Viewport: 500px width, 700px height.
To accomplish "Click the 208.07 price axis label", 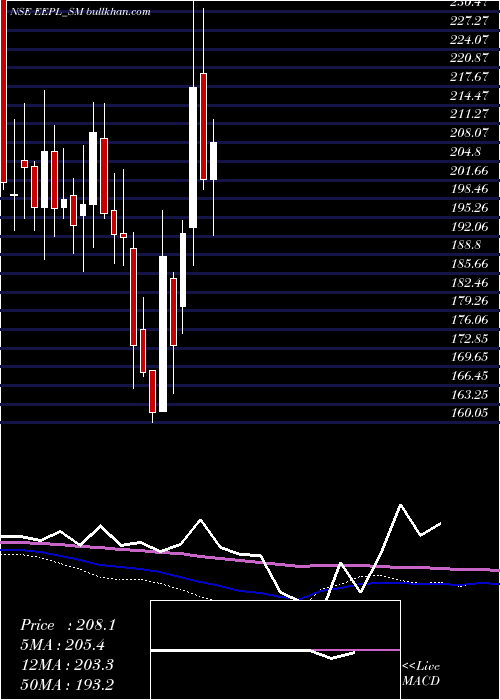I will pos(469,133).
